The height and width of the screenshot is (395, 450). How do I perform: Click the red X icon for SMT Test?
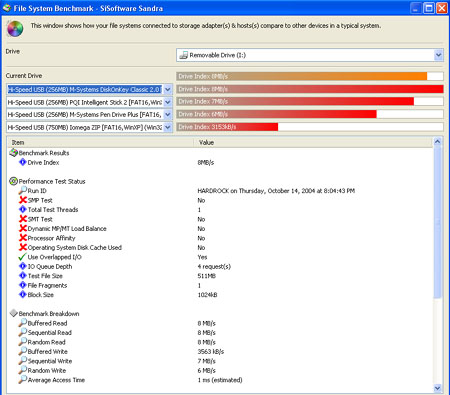(x=23, y=219)
